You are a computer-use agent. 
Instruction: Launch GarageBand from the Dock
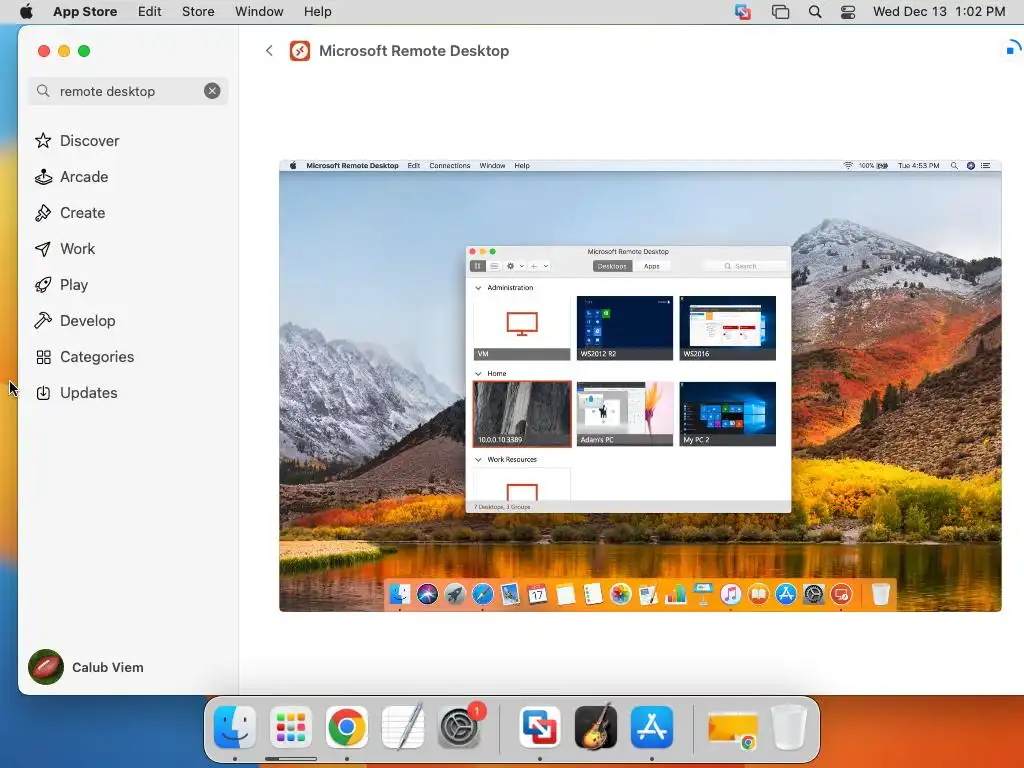tap(596, 727)
